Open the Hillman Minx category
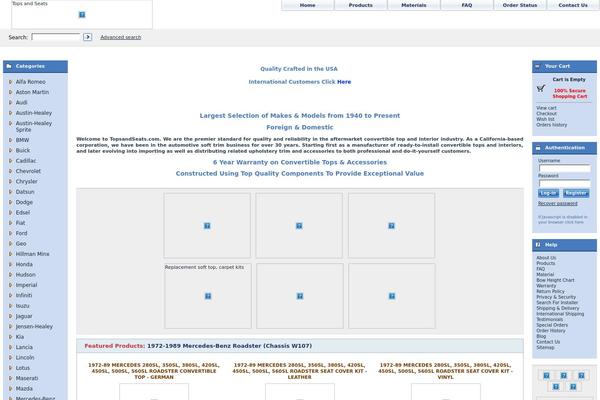Image resolution: width=600 pixels, height=400 pixels. coord(33,254)
